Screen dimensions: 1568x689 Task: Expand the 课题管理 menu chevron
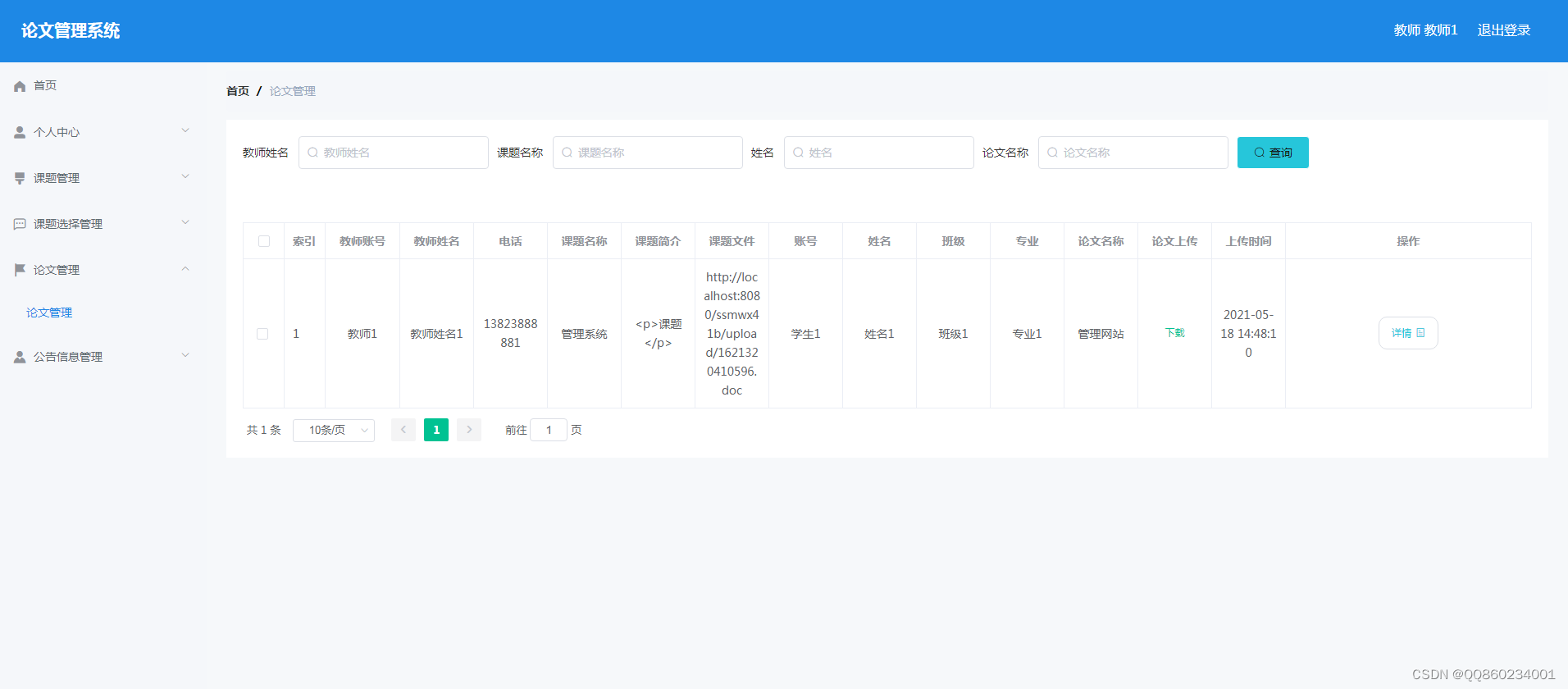(x=185, y=176)
